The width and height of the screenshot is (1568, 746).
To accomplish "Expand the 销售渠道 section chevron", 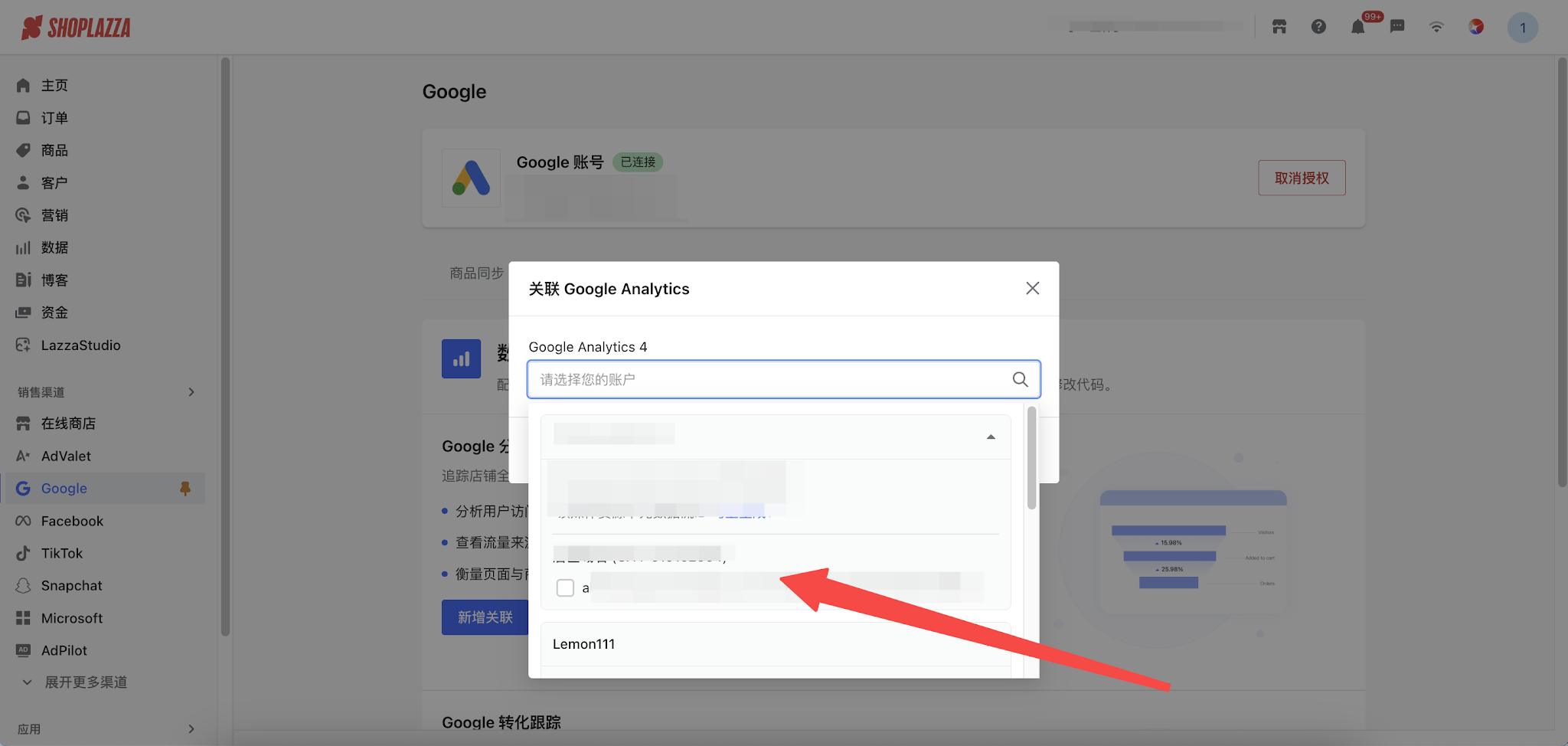I will coord(191,392).
